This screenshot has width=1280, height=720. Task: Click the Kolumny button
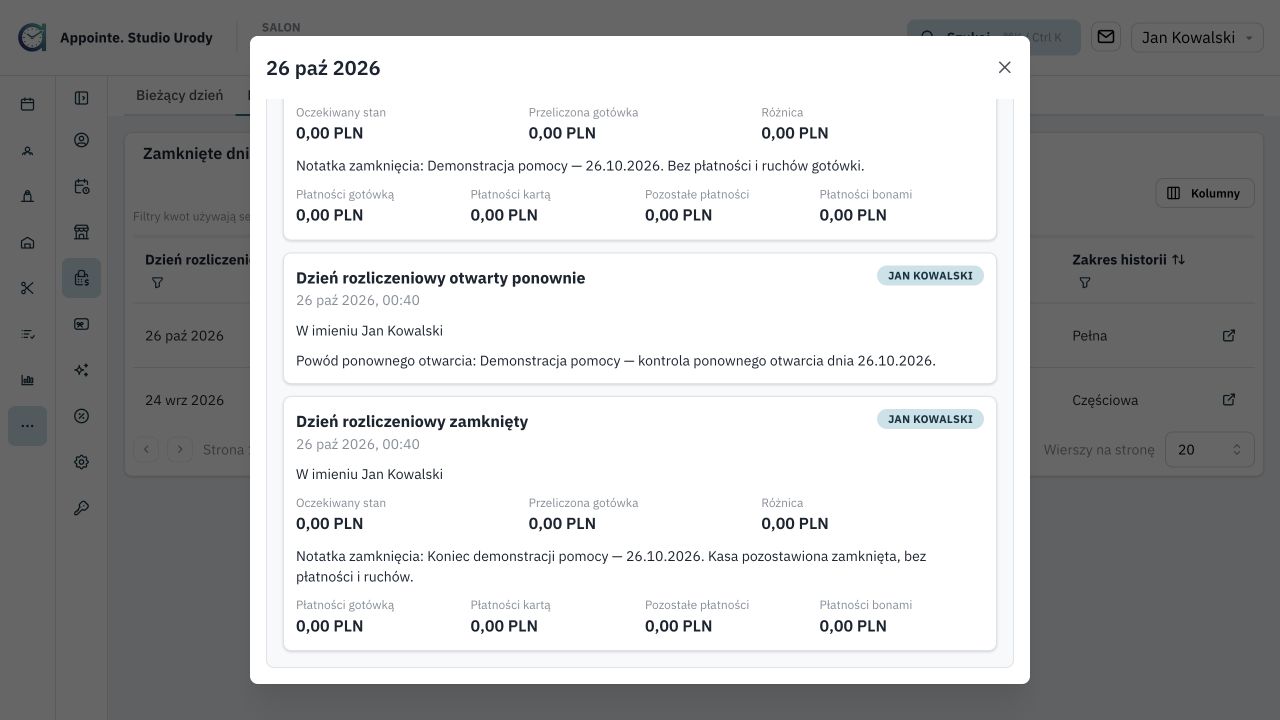[x=1204, y=193]
